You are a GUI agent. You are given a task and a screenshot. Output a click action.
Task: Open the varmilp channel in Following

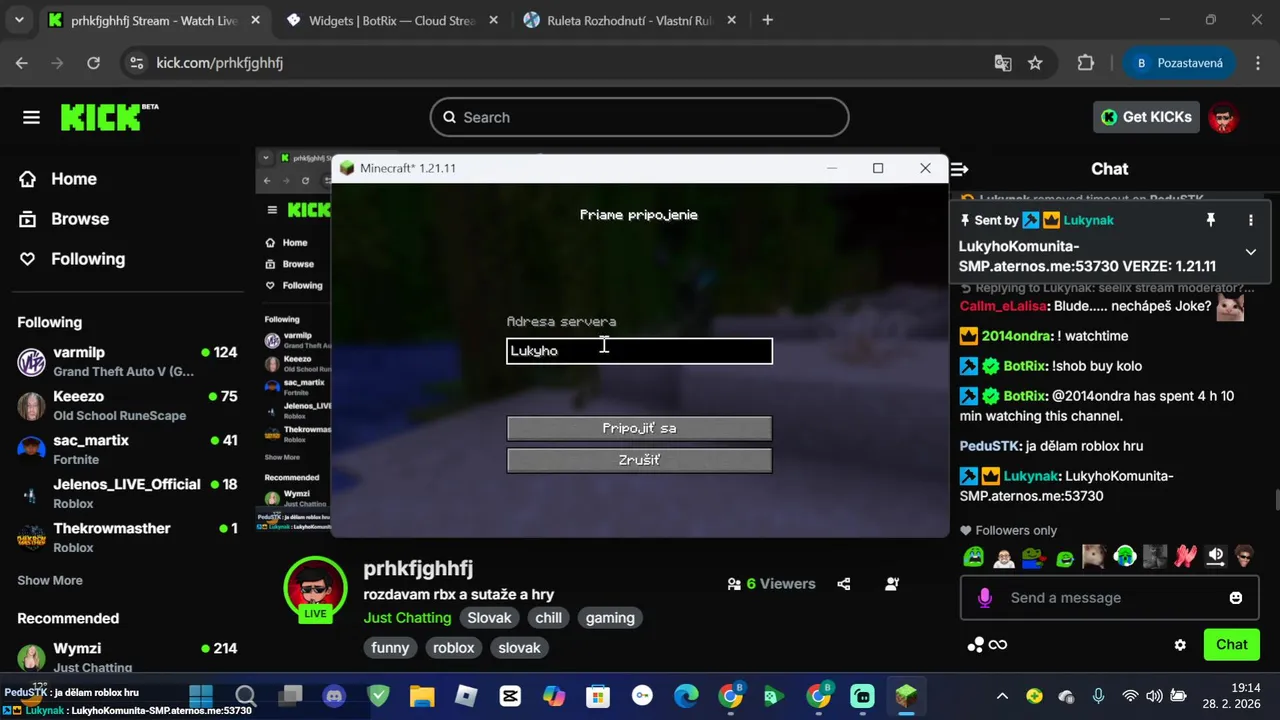tap(127, 361)
